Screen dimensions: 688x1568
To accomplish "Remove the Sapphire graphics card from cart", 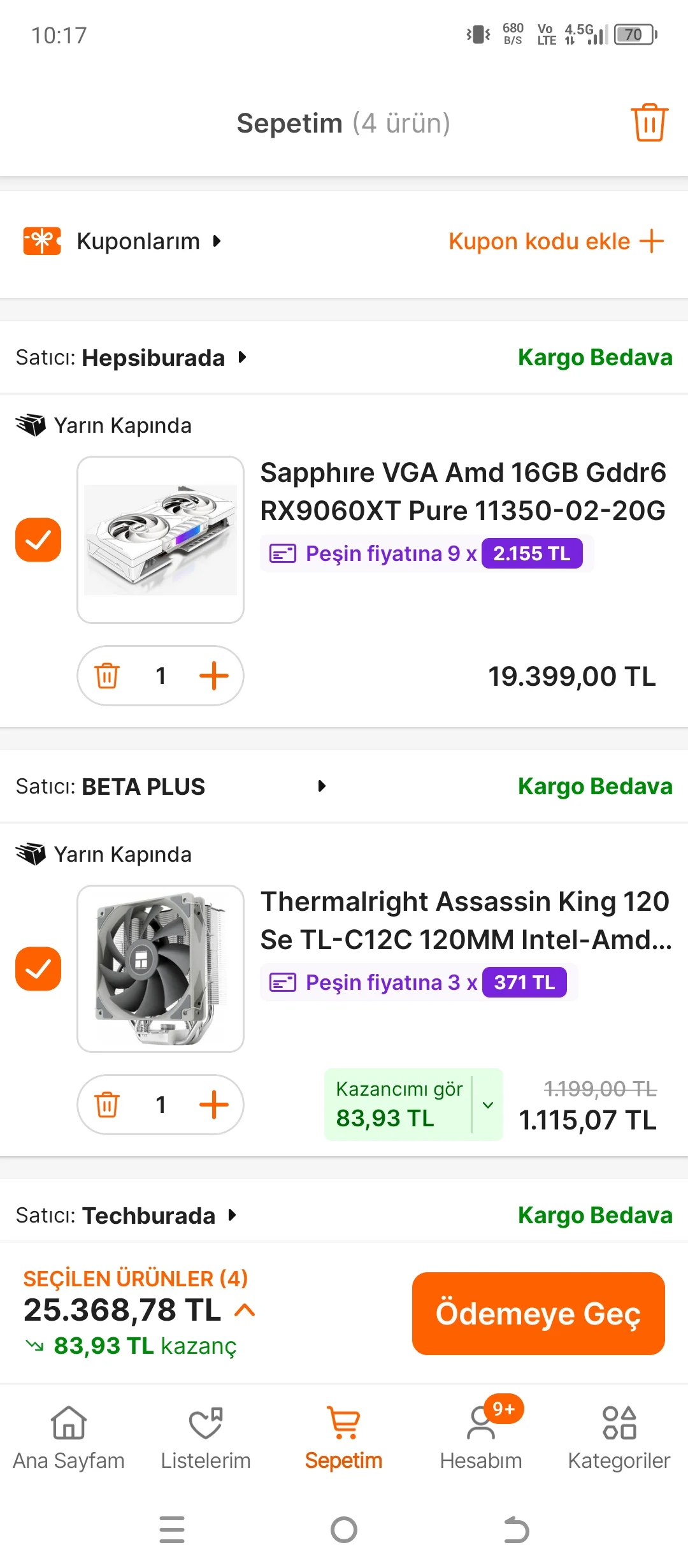I will (107, 676).
